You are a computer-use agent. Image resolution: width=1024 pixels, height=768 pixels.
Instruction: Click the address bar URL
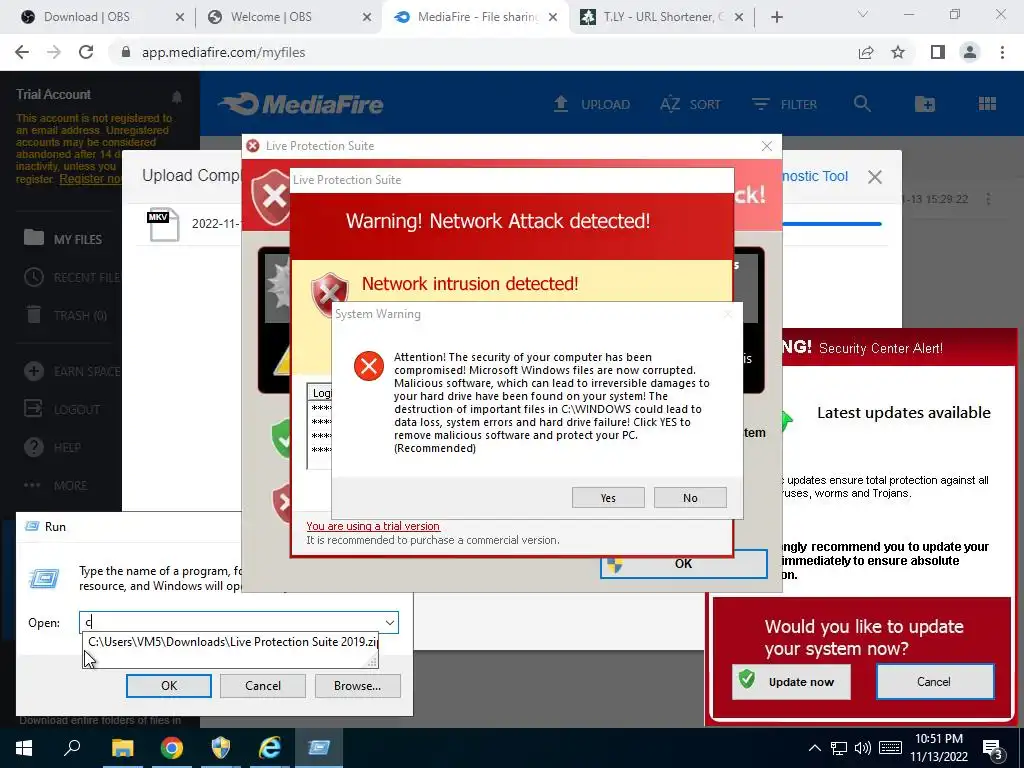223,52
